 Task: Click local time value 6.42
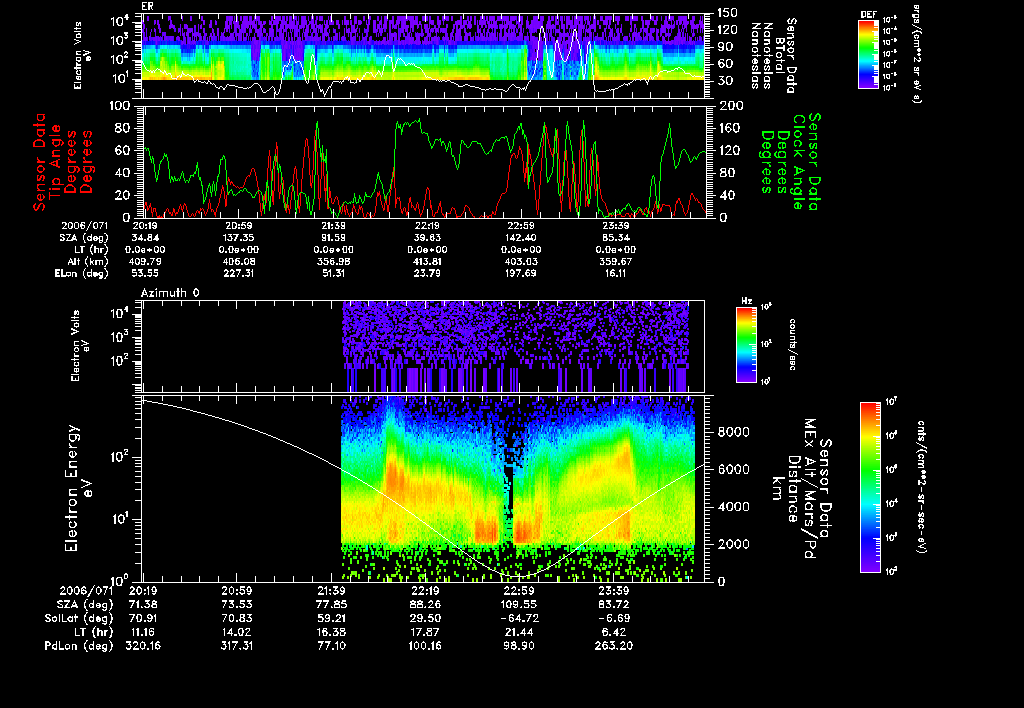tap(614, 632)
